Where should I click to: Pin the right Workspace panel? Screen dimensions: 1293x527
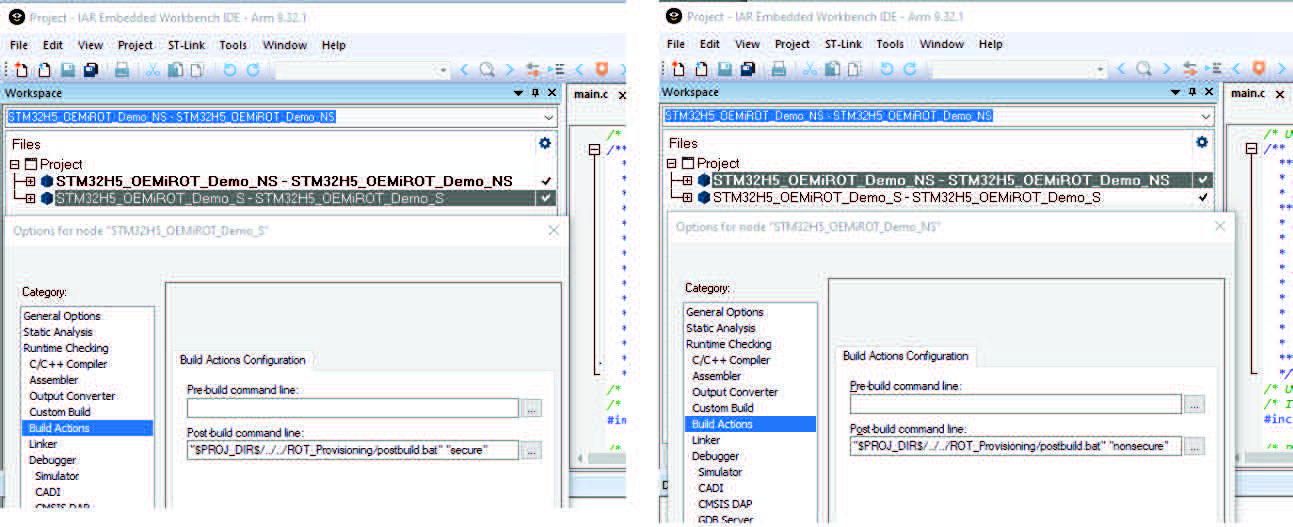coord(1193,92)
